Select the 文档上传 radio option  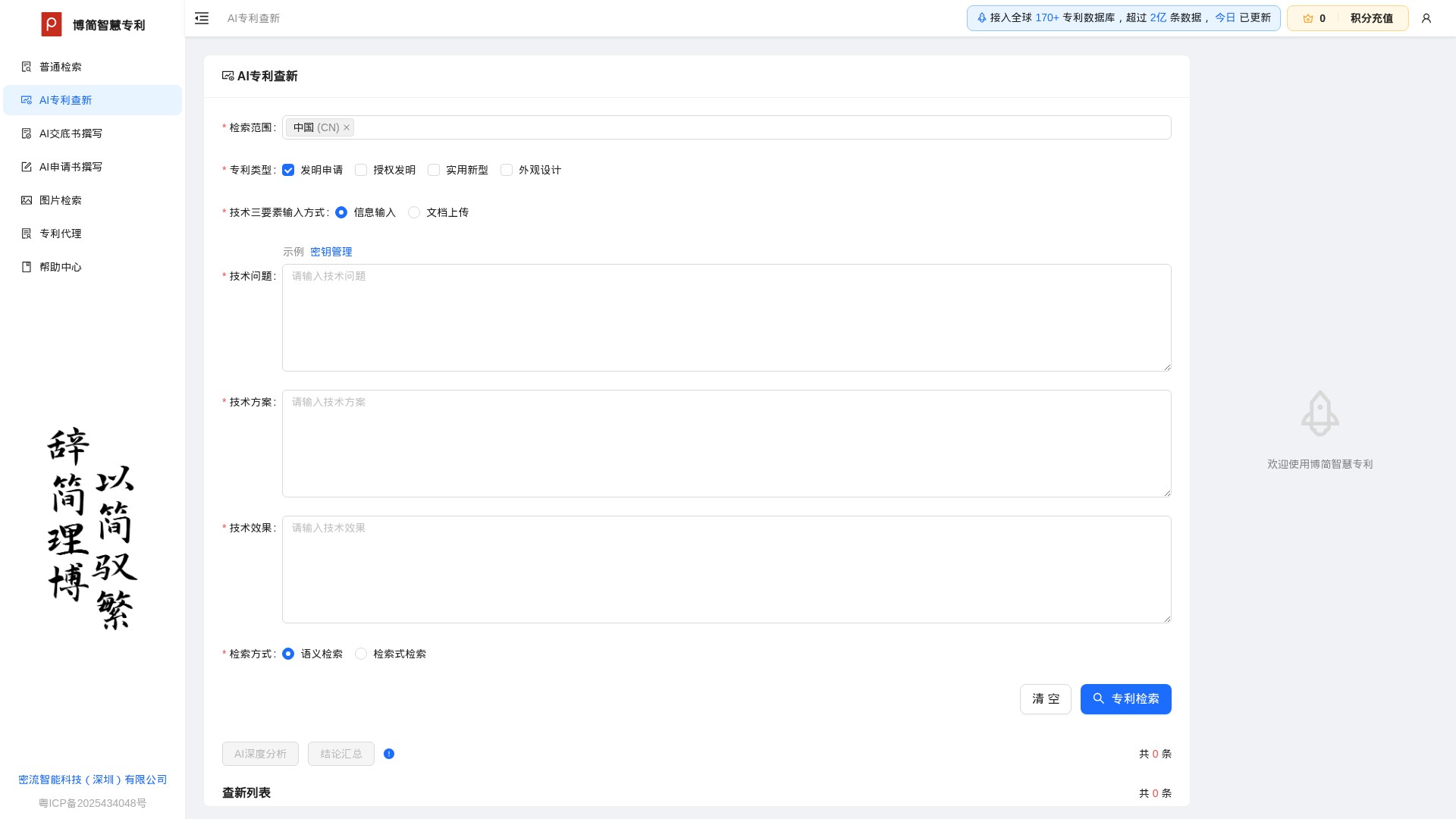[414, 212]
